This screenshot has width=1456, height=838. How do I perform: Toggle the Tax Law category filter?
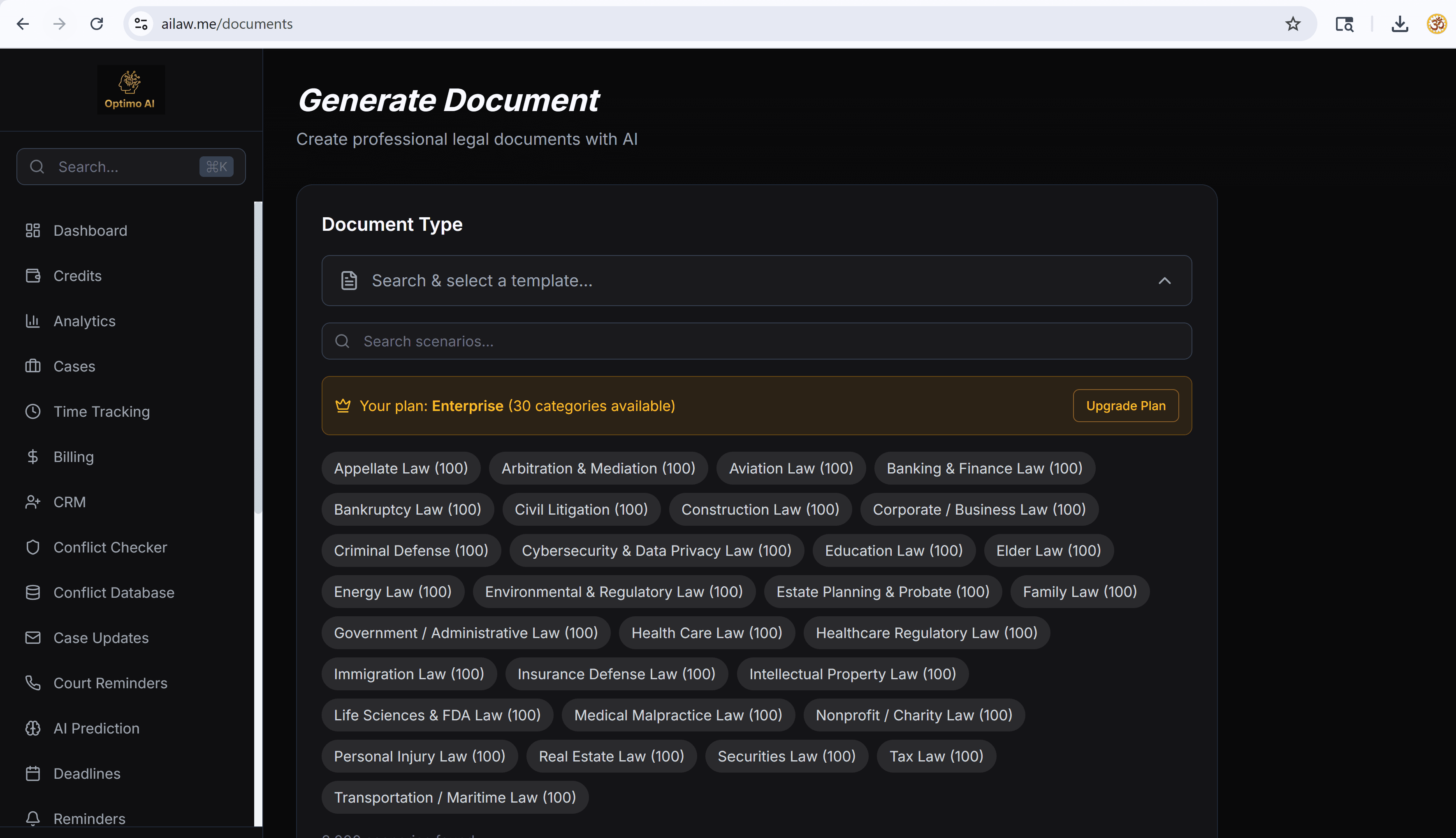(935, 756)
